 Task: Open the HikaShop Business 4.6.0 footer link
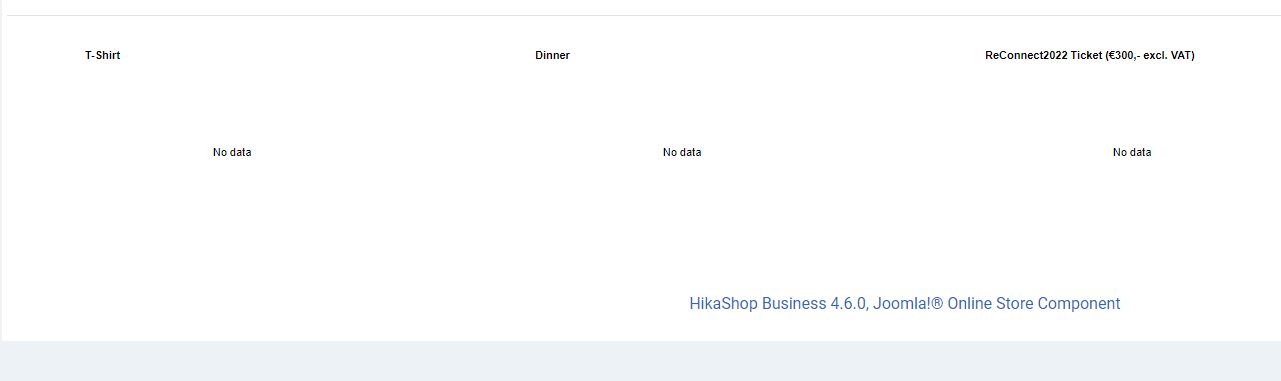click(x=905, y=303)
